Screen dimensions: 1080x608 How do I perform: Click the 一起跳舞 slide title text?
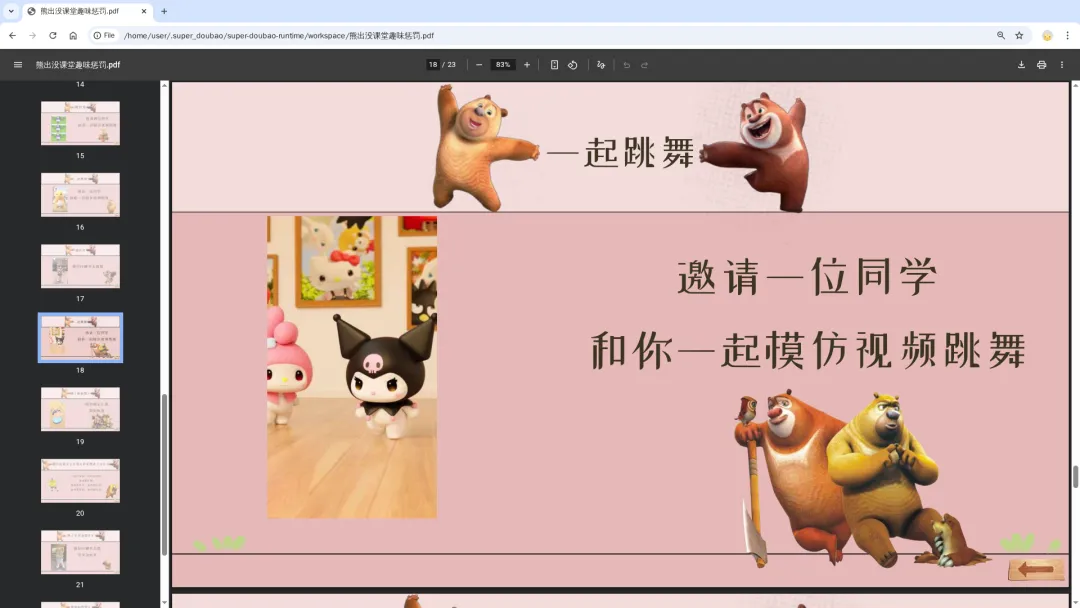[x=620, y=152]
